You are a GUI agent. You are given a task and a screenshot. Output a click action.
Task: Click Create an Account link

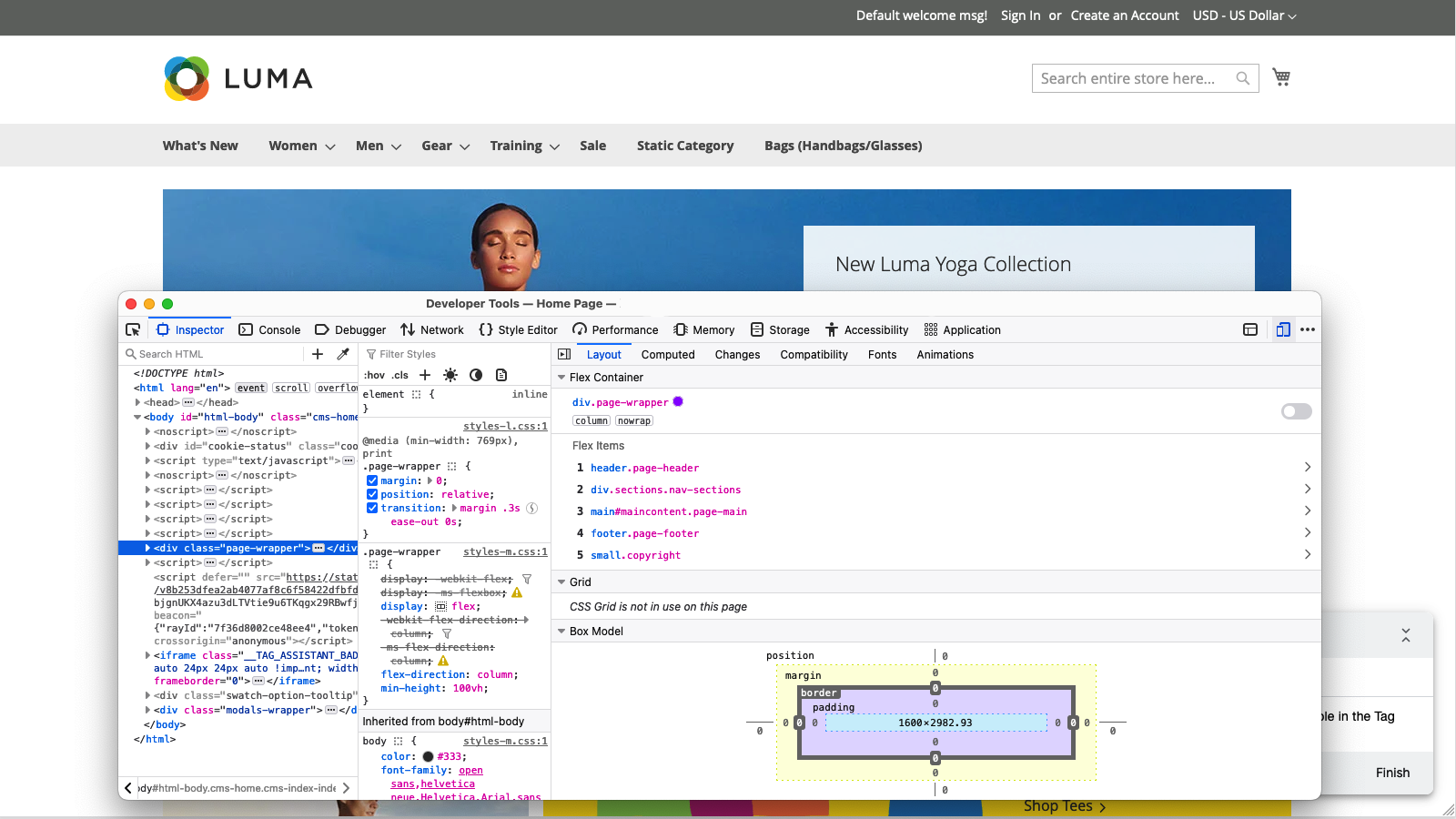pyautogui.click(x=1124, y=15)
